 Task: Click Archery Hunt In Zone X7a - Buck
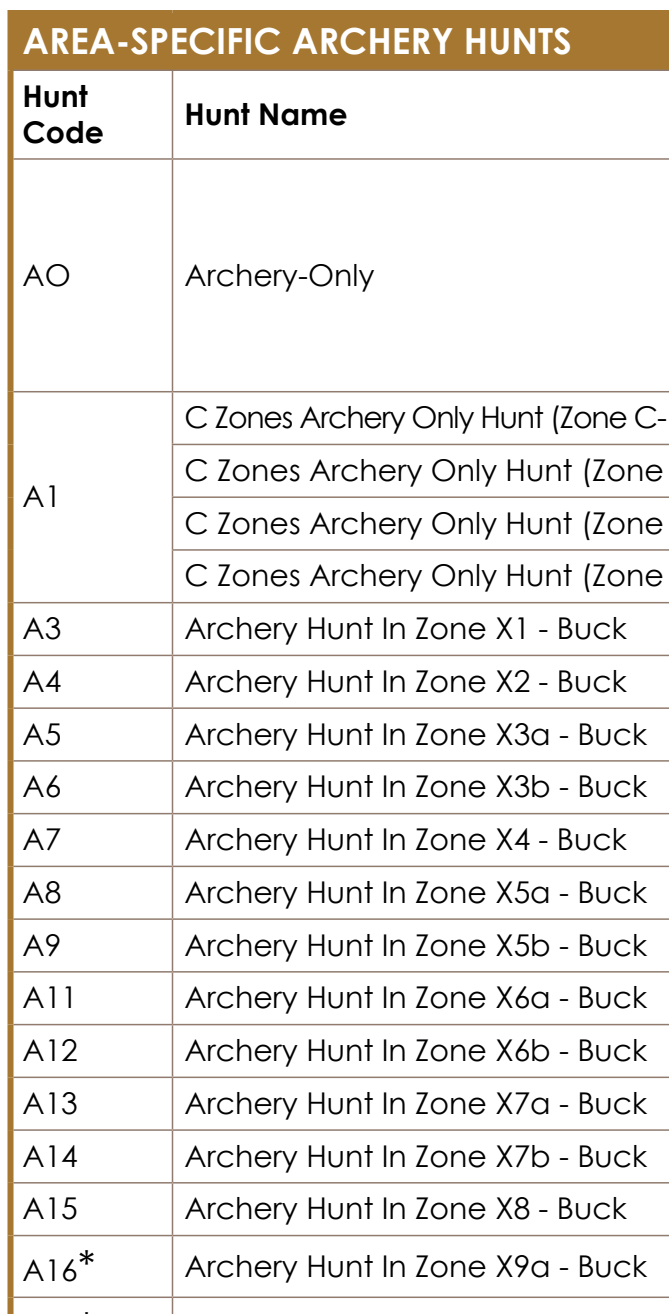[x=416, y=1103]
